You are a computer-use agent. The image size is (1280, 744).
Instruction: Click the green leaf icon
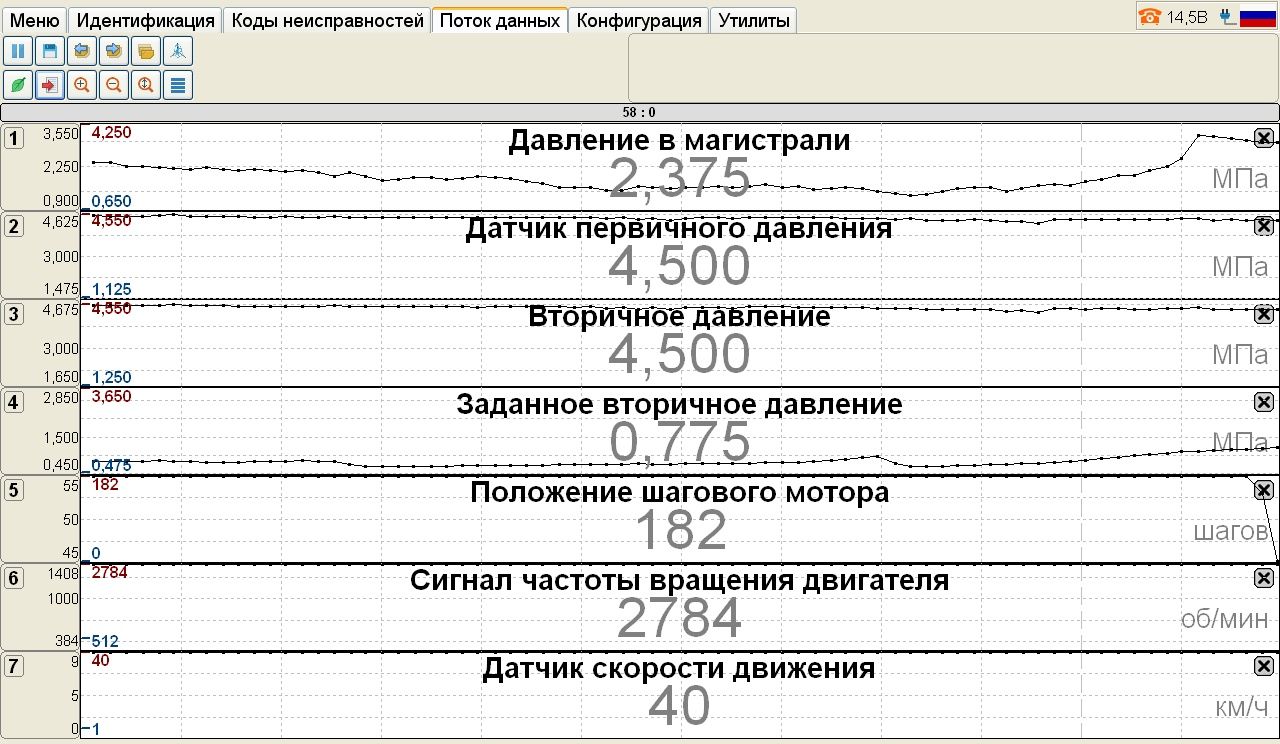pos(18,85)
